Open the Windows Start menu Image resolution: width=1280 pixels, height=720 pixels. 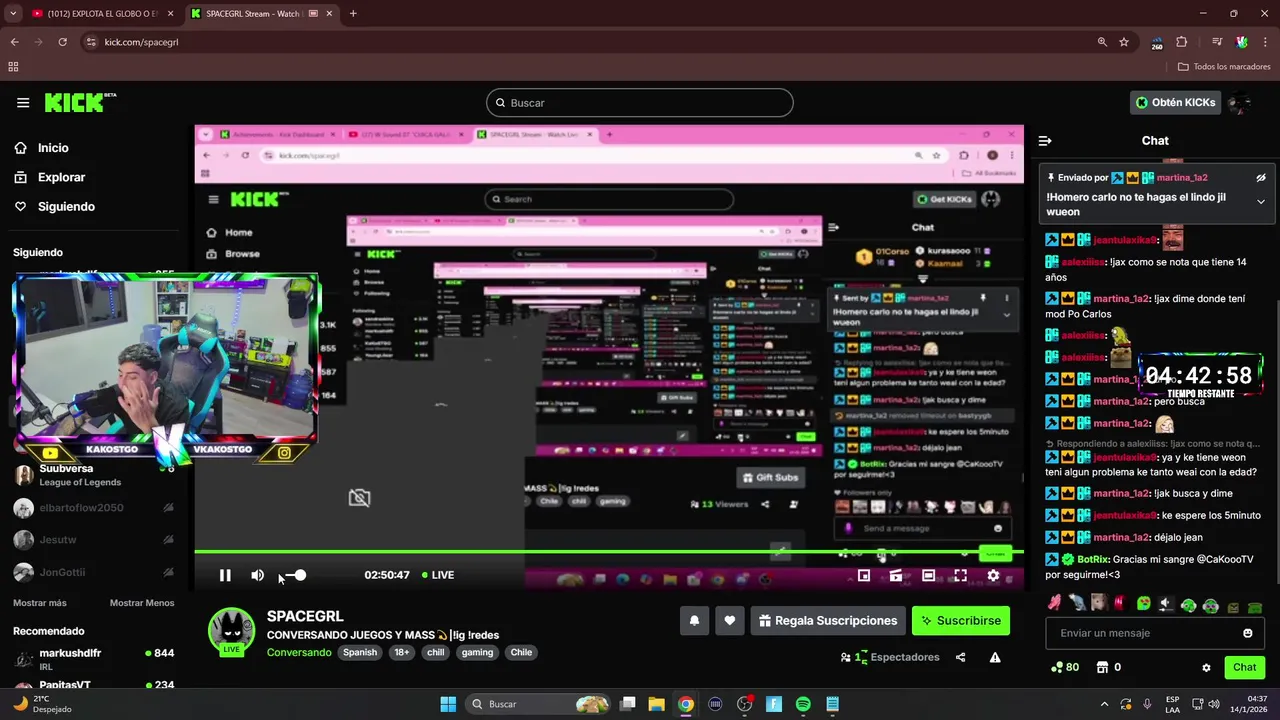pos(448,704)
